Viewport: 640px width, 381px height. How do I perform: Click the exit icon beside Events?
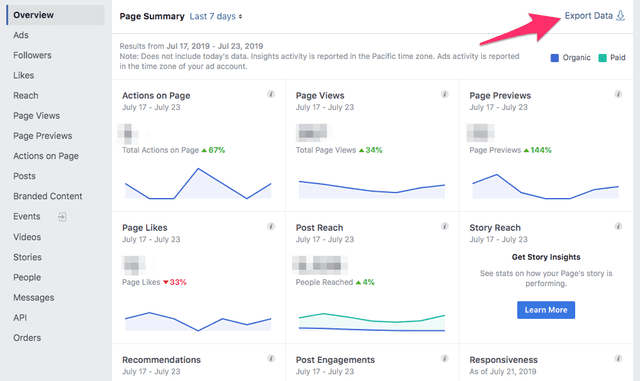click(x=62, y=216)
